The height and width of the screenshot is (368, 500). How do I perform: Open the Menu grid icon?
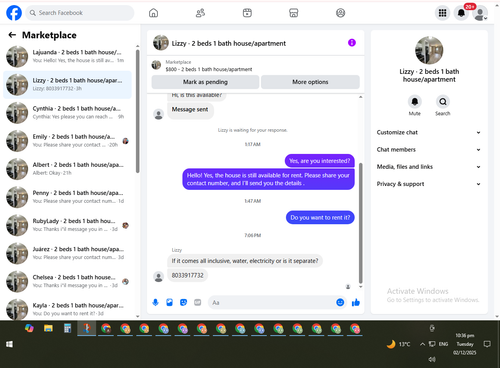click(442, 13)
